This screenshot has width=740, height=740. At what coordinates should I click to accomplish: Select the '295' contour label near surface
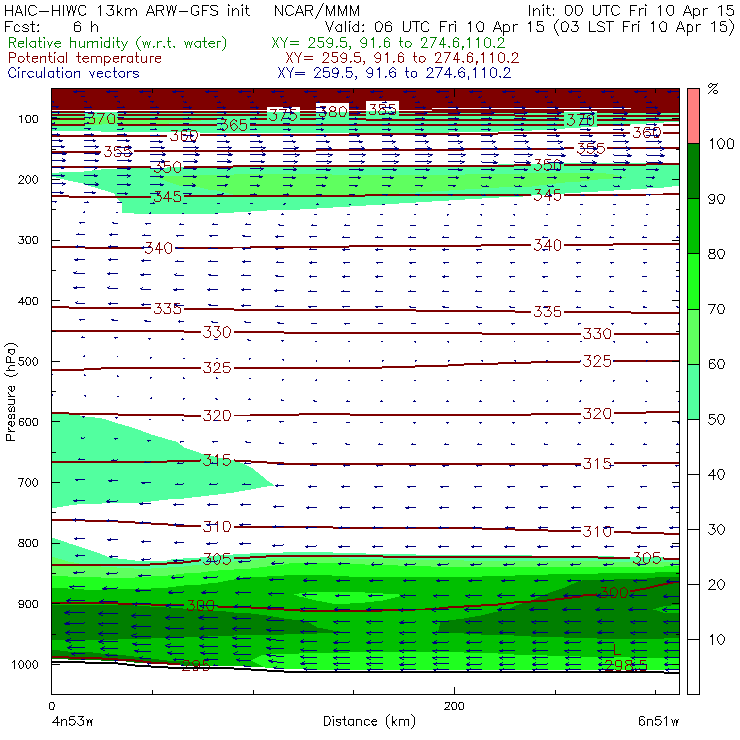click(196, 665)
